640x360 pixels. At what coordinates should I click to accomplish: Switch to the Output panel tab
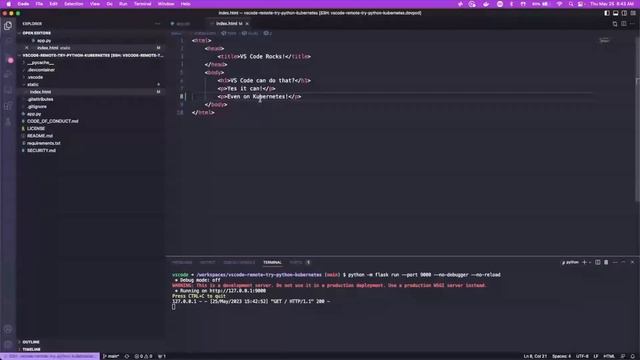tap(207, 262)
